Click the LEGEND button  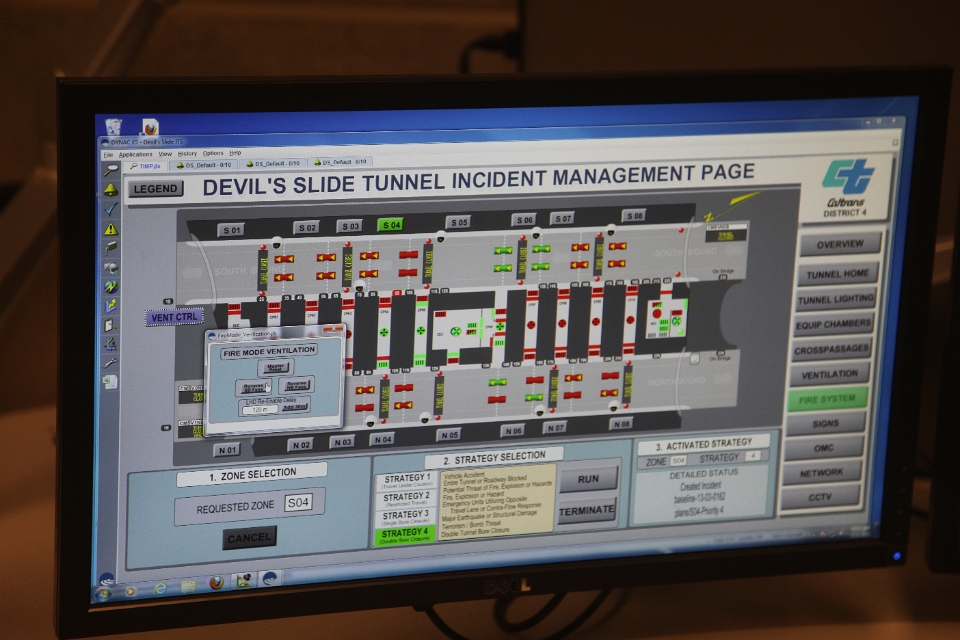pyautogui.click(x=156, y=189)
